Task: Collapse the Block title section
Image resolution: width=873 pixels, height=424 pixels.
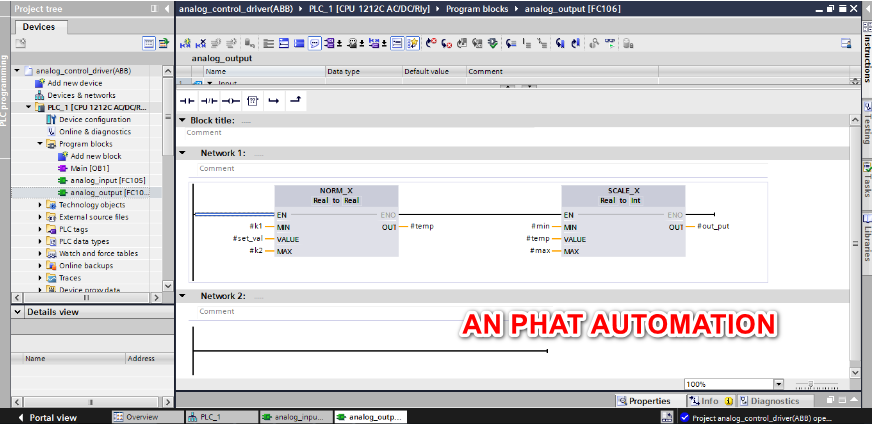Action: [182, 120]
